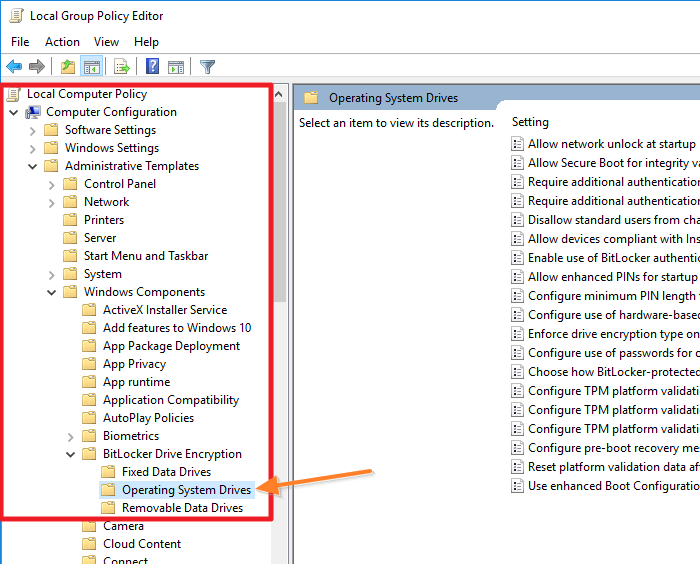The height and width of the screenshot is (564, 700).
Task: Open the File menu
Action: (20, 42)
